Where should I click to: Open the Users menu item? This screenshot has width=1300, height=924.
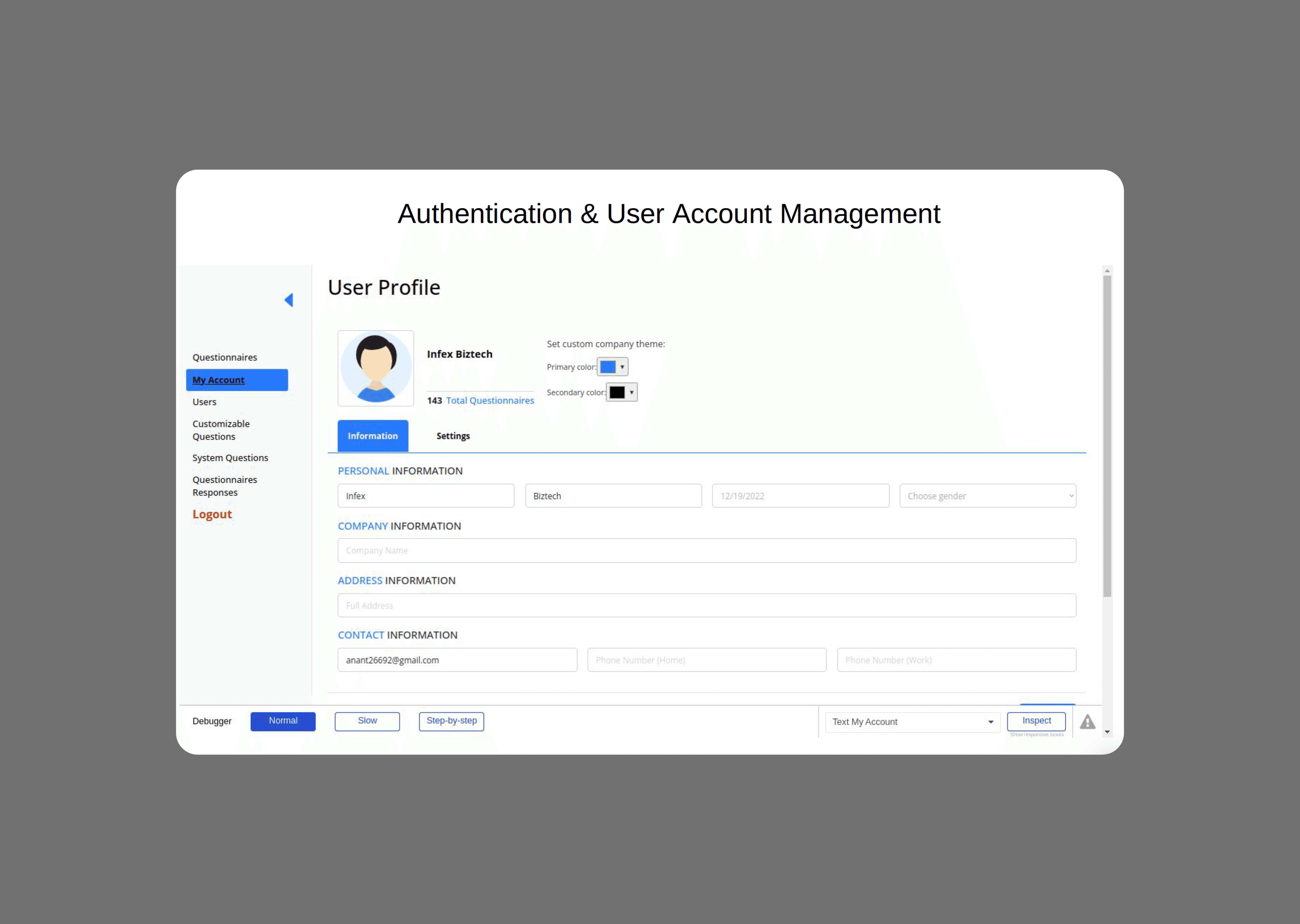coord(204,402)
